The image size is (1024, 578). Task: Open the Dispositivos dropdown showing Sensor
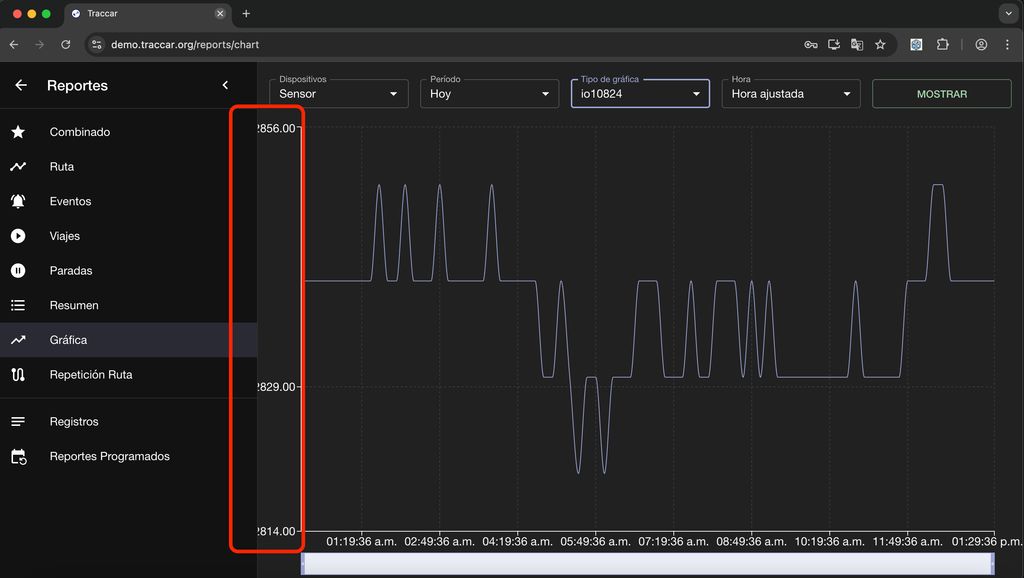[x=338, y=94]
